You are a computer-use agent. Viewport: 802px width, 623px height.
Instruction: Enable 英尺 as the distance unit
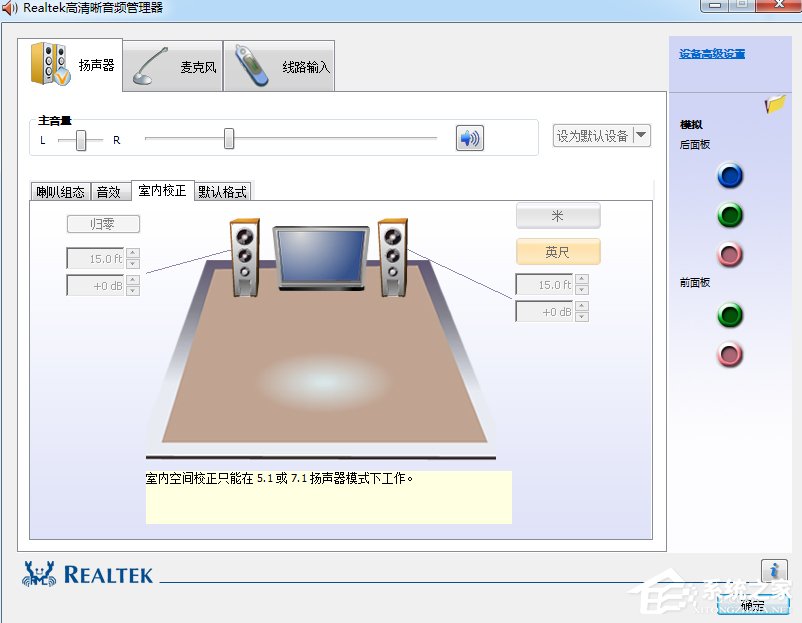(557, 251)
